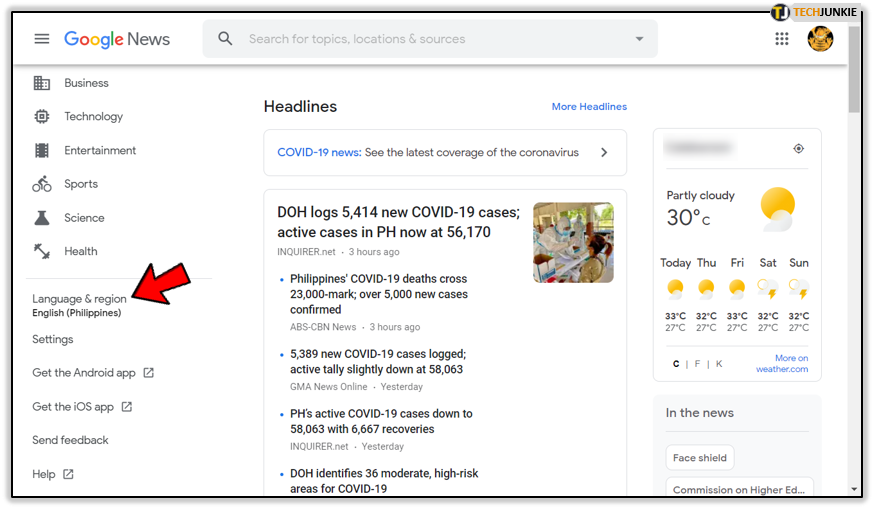Go to Technology section
The width and height of the screenshot is (874, 509).
tap(93, 117)
